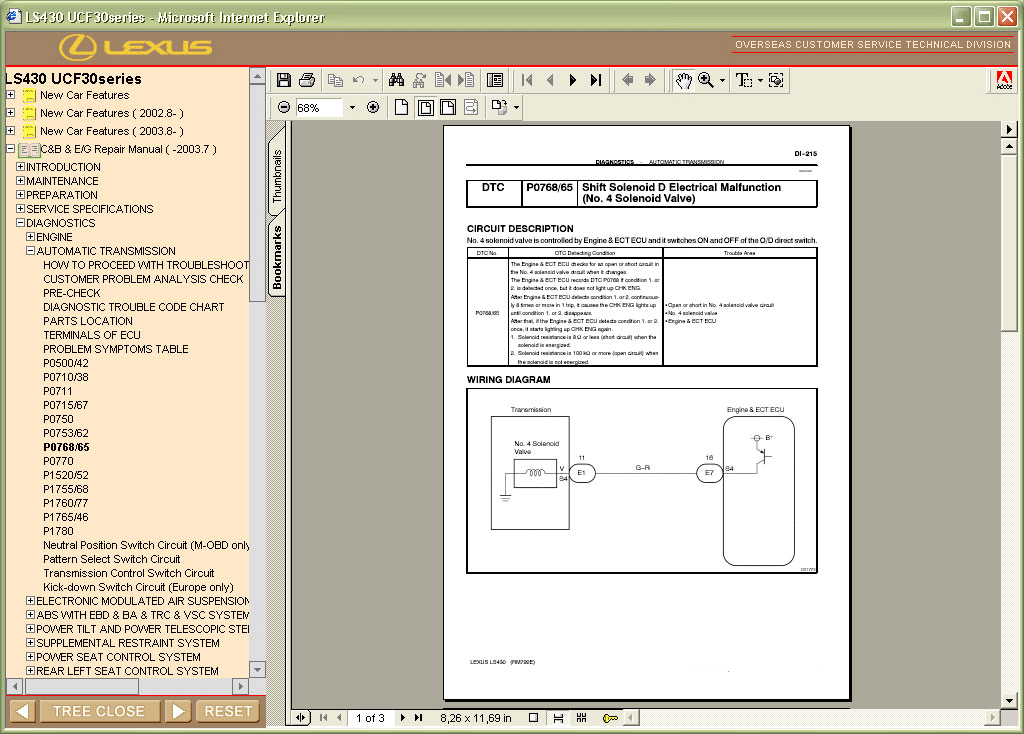The width and height of the screenshot is (1024, 734).
Task: Open P0753/62 code entry
Action: tap(66, 433)
